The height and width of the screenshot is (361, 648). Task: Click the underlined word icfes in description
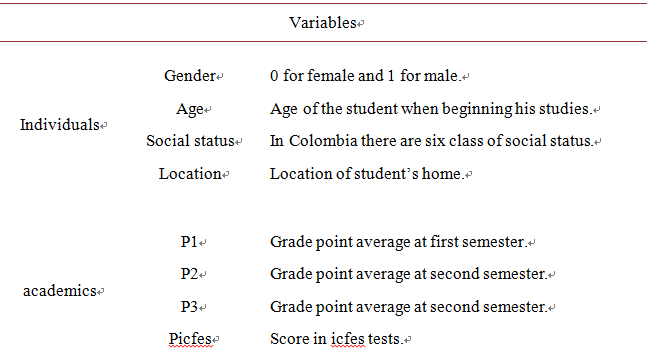pyautogui.click(x=348, y=339)
